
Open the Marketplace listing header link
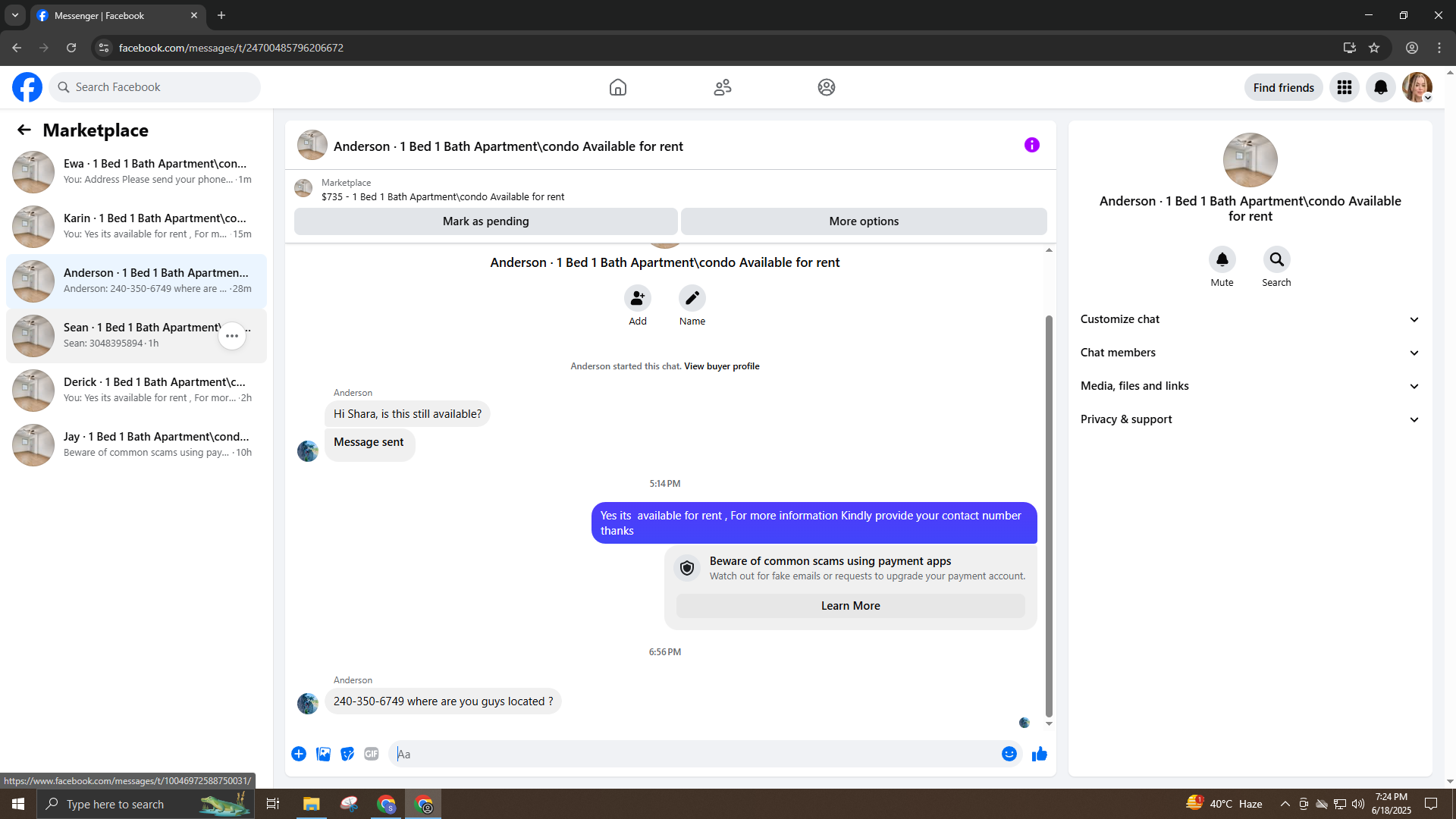point(443,190)
